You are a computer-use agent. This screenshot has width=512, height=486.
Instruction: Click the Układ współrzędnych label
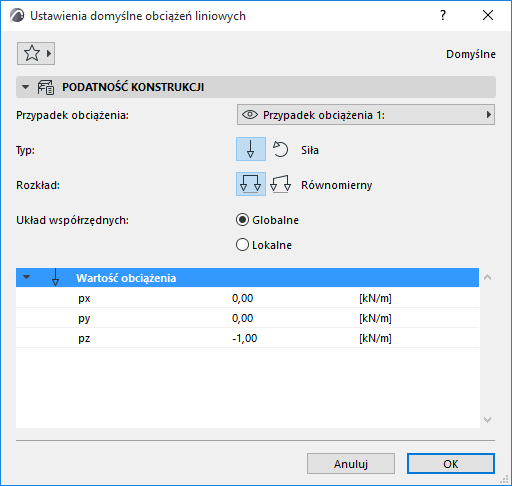(x=72, y=220)
